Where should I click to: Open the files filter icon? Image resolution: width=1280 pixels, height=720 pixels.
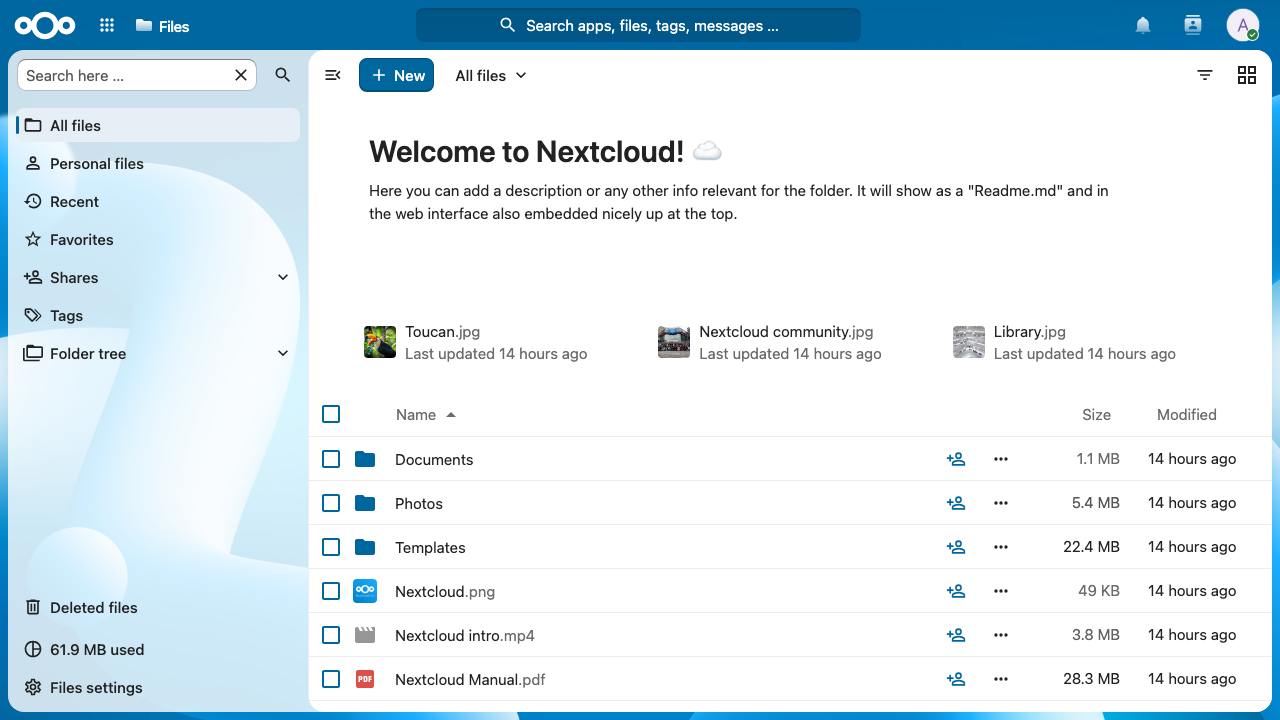tap(1205, 75)
